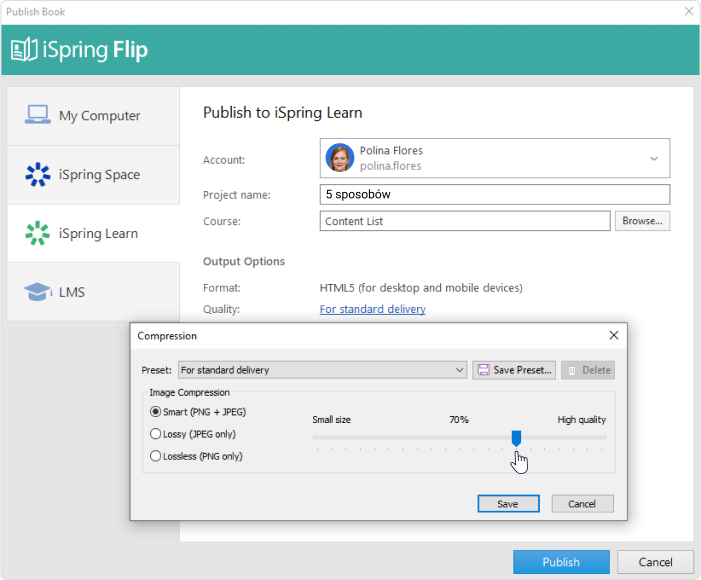Click the LMS graduation cap icon
The height and width of the screenshot is (580, 701).
click(38, 292)
